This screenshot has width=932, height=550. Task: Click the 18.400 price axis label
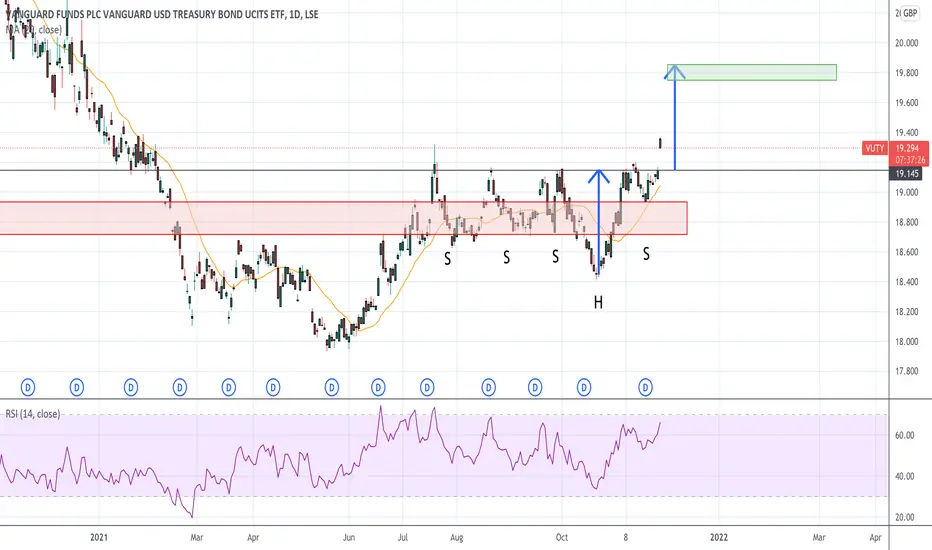pos(906,282)
